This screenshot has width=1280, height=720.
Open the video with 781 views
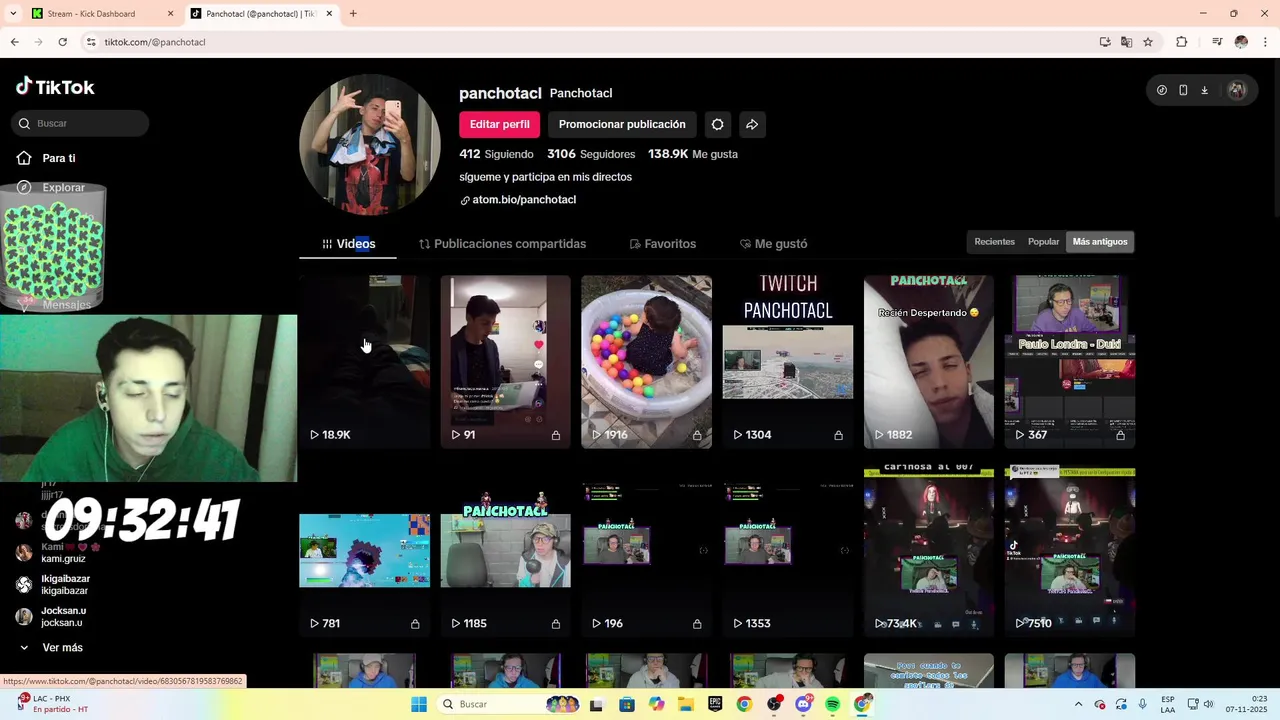pos(364,551)
